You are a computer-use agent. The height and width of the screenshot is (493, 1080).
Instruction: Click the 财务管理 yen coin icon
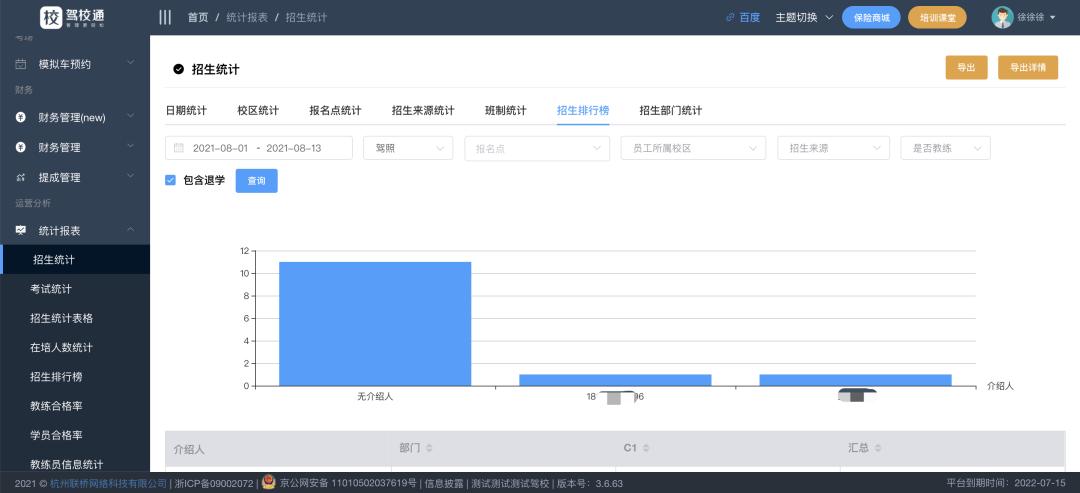21,147
